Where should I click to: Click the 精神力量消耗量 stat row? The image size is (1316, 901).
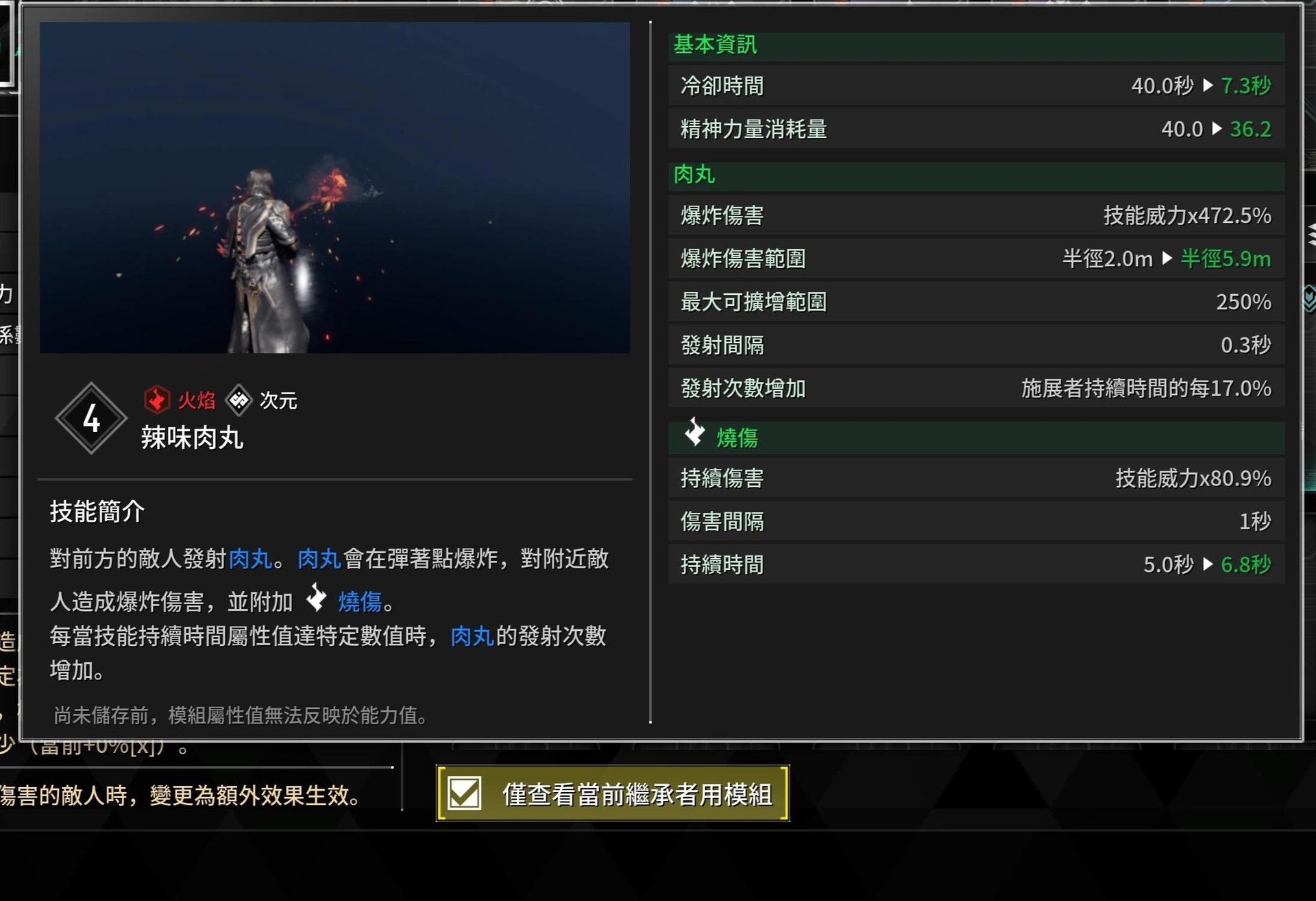point(976,130)
